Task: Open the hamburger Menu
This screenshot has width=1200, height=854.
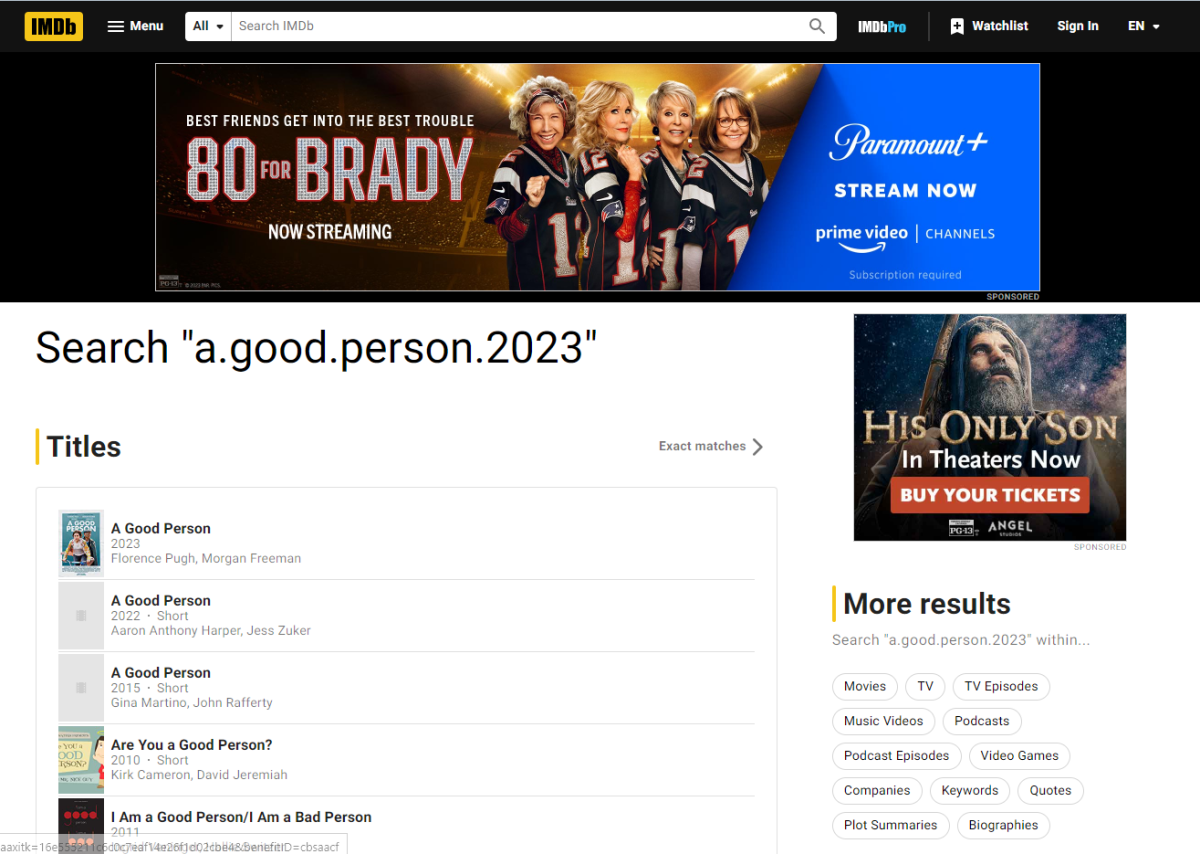Action: pos(134,26)
